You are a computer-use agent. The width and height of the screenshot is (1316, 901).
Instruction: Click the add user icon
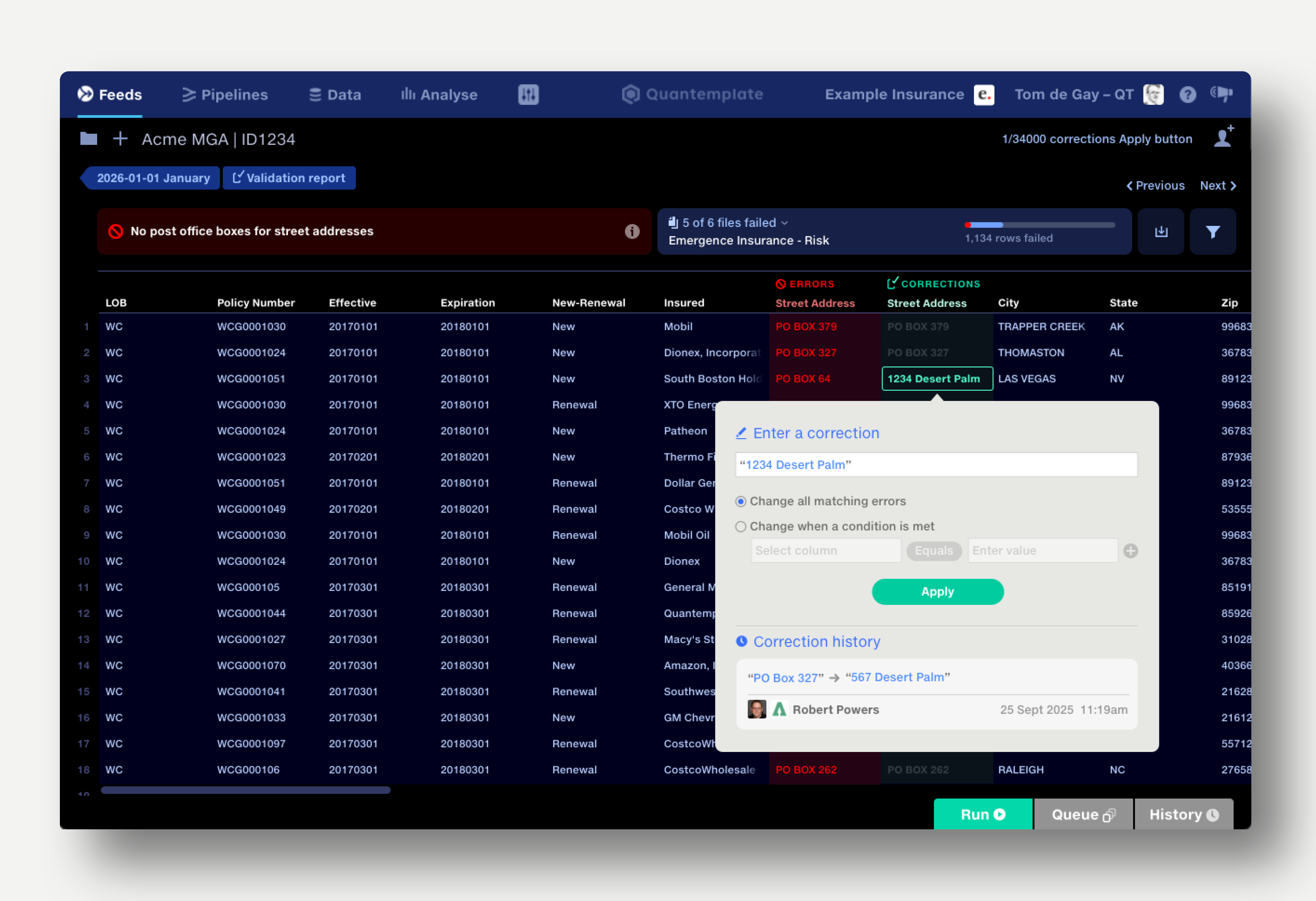1223,138
